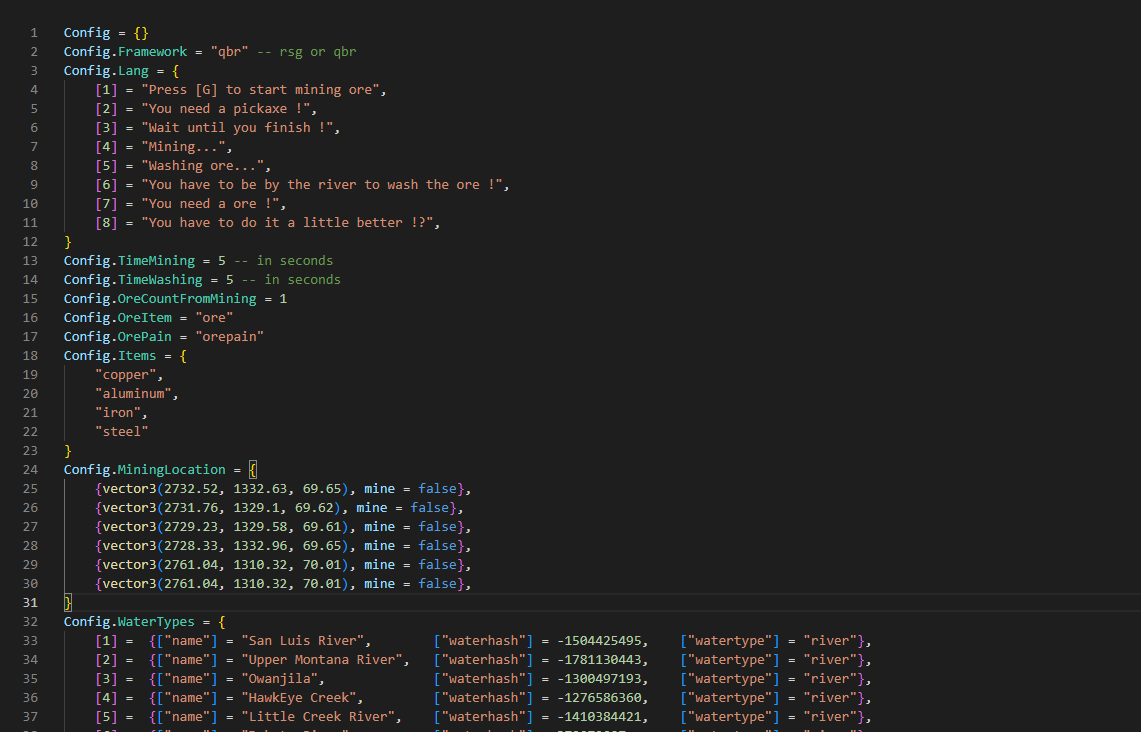Click line number 1 in the gutter
The width and height of the screenshot is (1141, 732).
(34, 33)
